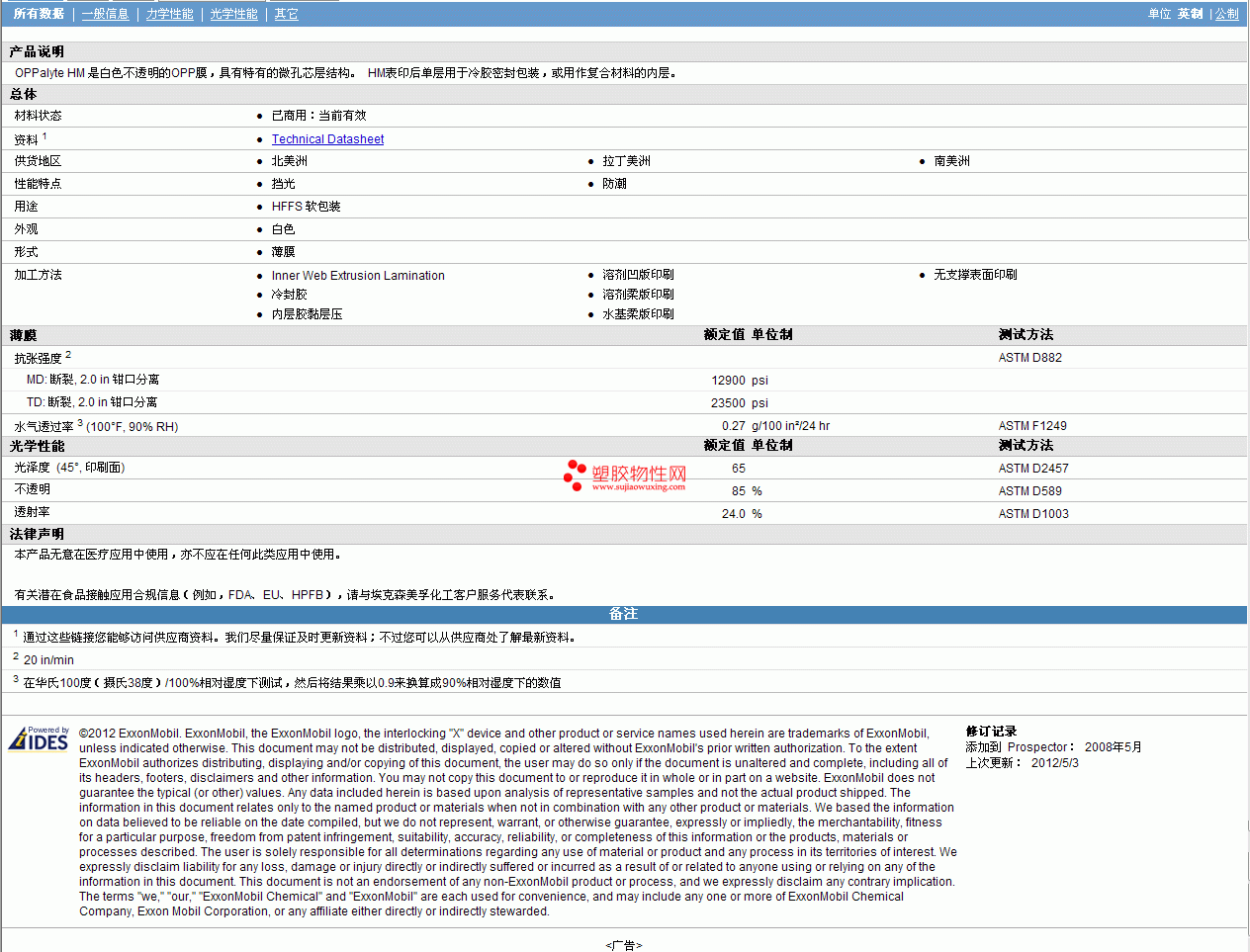The image size is (1250, 952).
Task: Click the test method ASTM D1003
Action: tap(1033, 514)
